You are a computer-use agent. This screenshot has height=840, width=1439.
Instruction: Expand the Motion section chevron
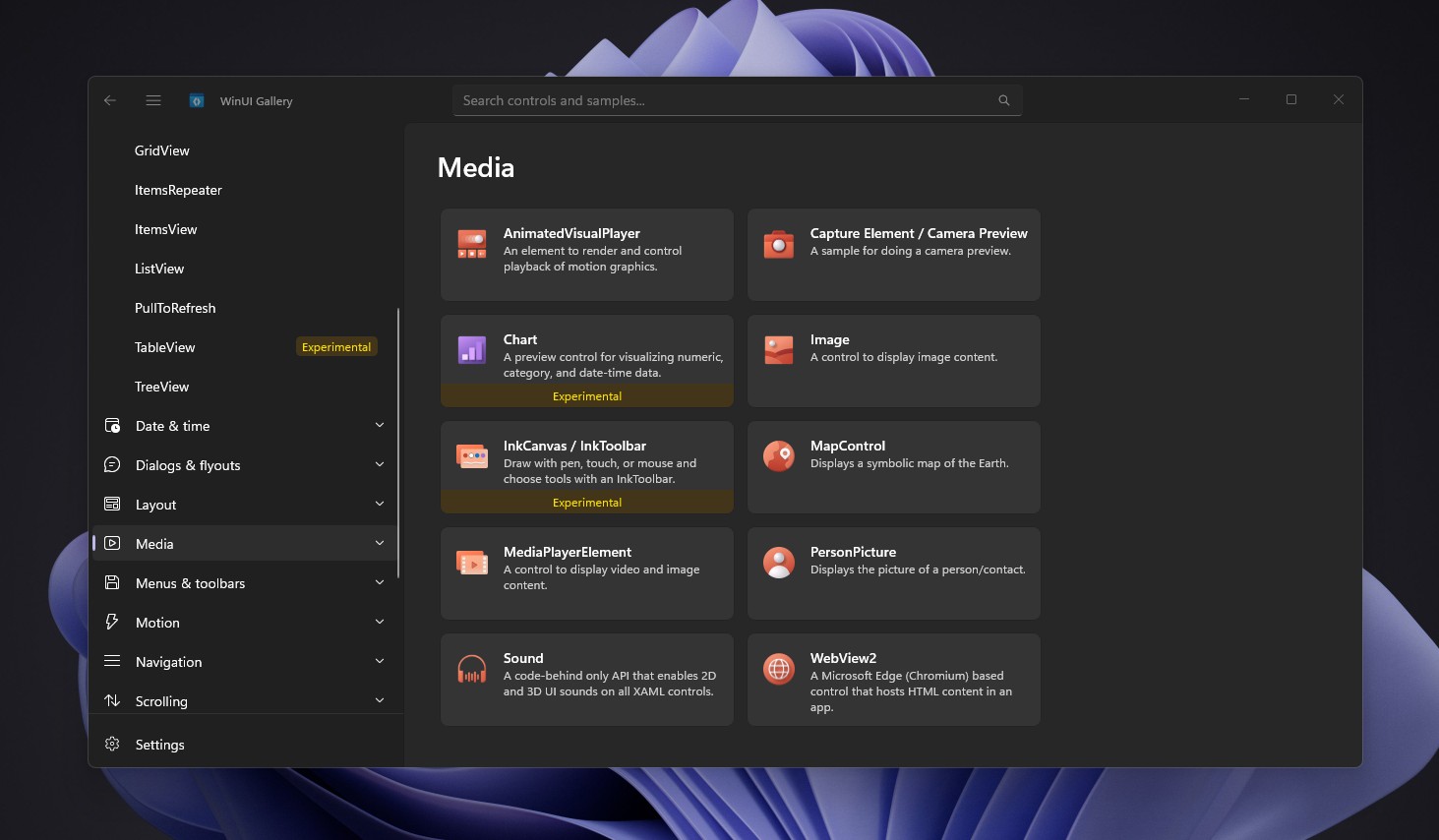380,622
